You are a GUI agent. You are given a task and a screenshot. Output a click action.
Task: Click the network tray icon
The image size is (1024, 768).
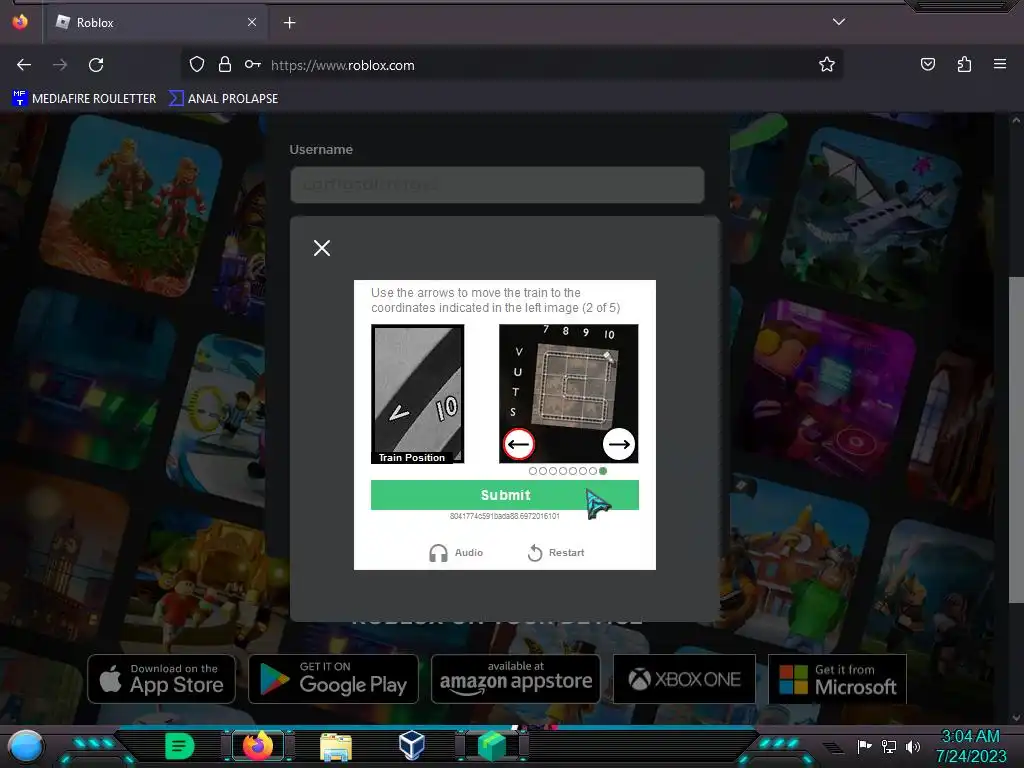pos(889,746)
